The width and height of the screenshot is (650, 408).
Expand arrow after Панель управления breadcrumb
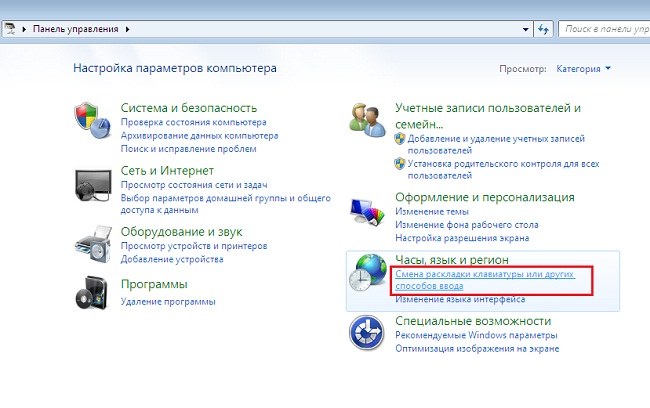pos(127,29)
